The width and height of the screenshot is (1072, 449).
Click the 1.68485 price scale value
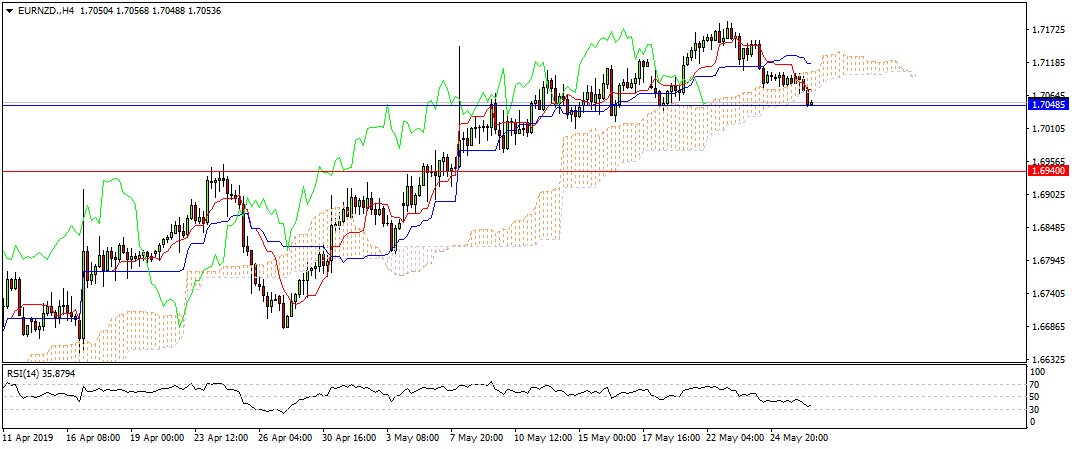(x=1049, y=228)
